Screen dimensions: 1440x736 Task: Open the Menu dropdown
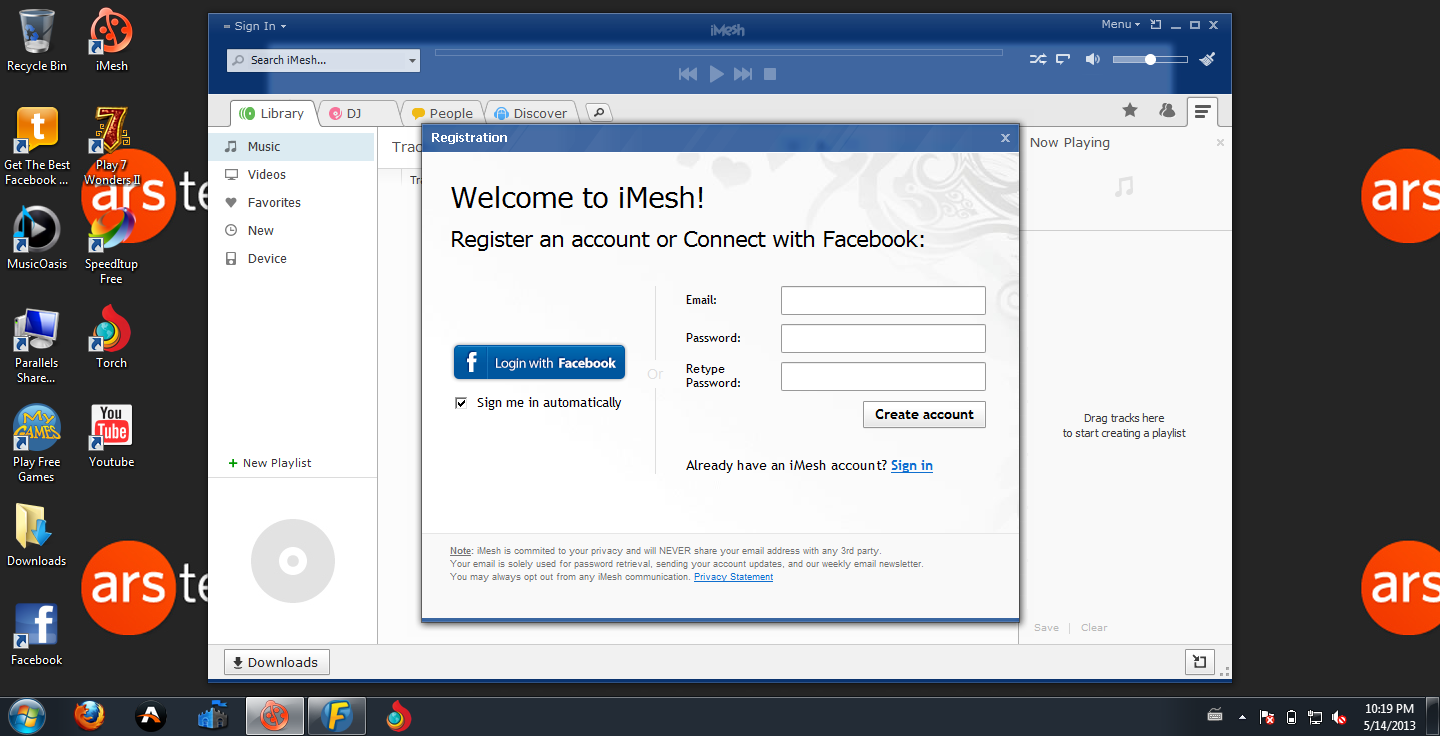tap(1120, 24)
